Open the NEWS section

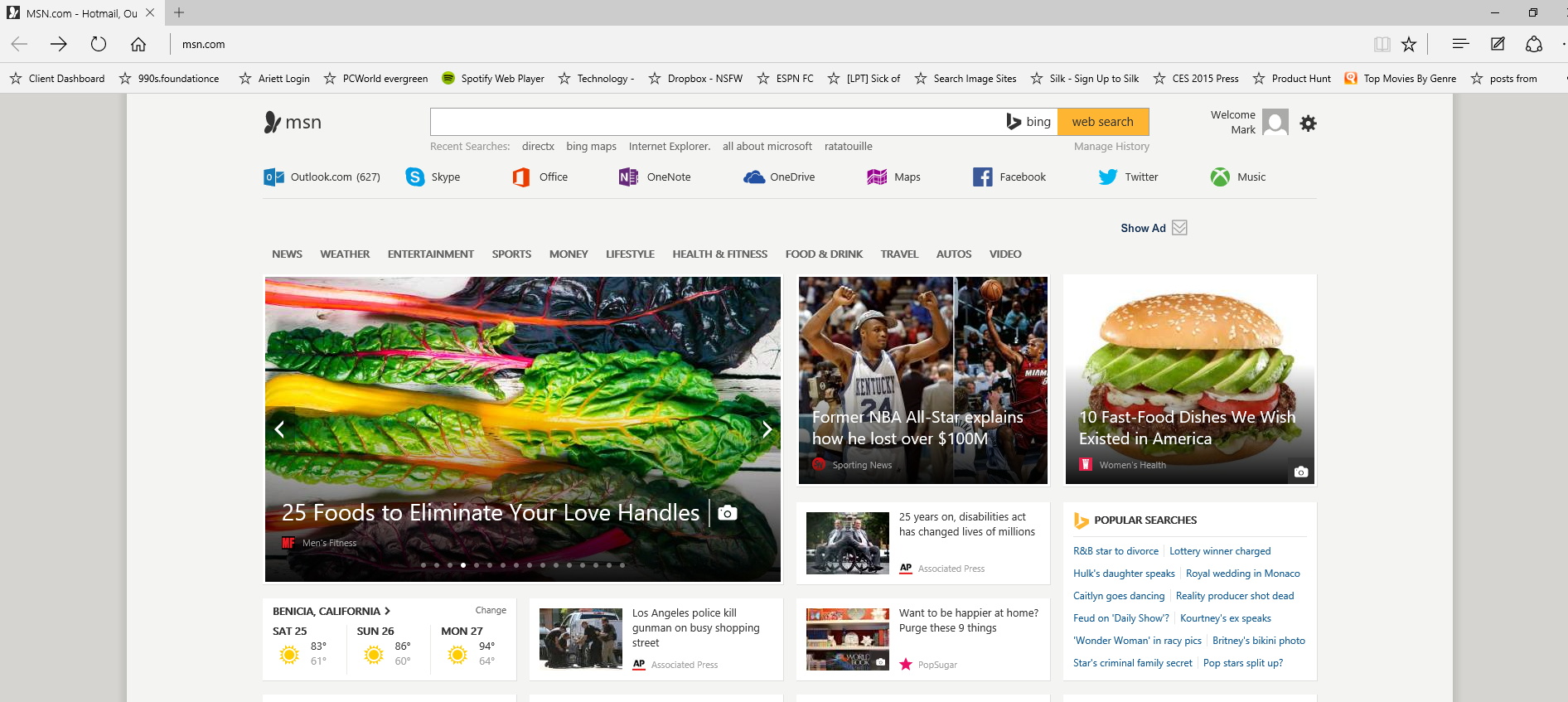tap(287, 254)
